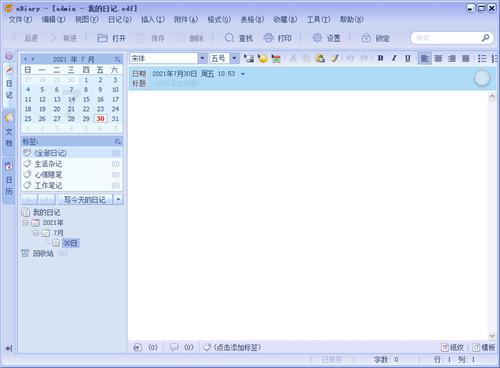This screenshot has width=500, height=368.
Task: Select July 1 in the calendar
Action: (x=86, y=80)
